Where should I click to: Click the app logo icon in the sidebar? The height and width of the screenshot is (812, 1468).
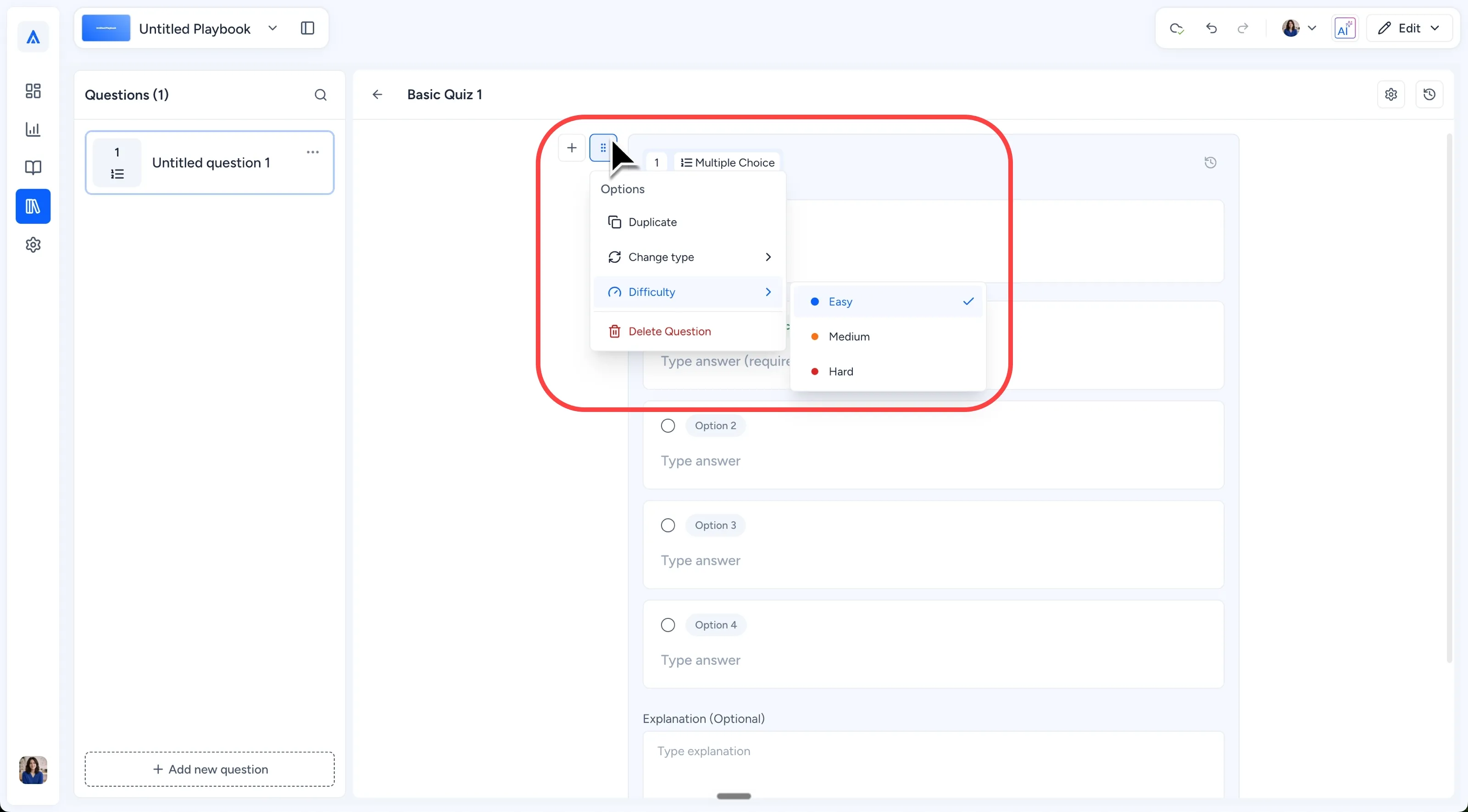[33, 37]
